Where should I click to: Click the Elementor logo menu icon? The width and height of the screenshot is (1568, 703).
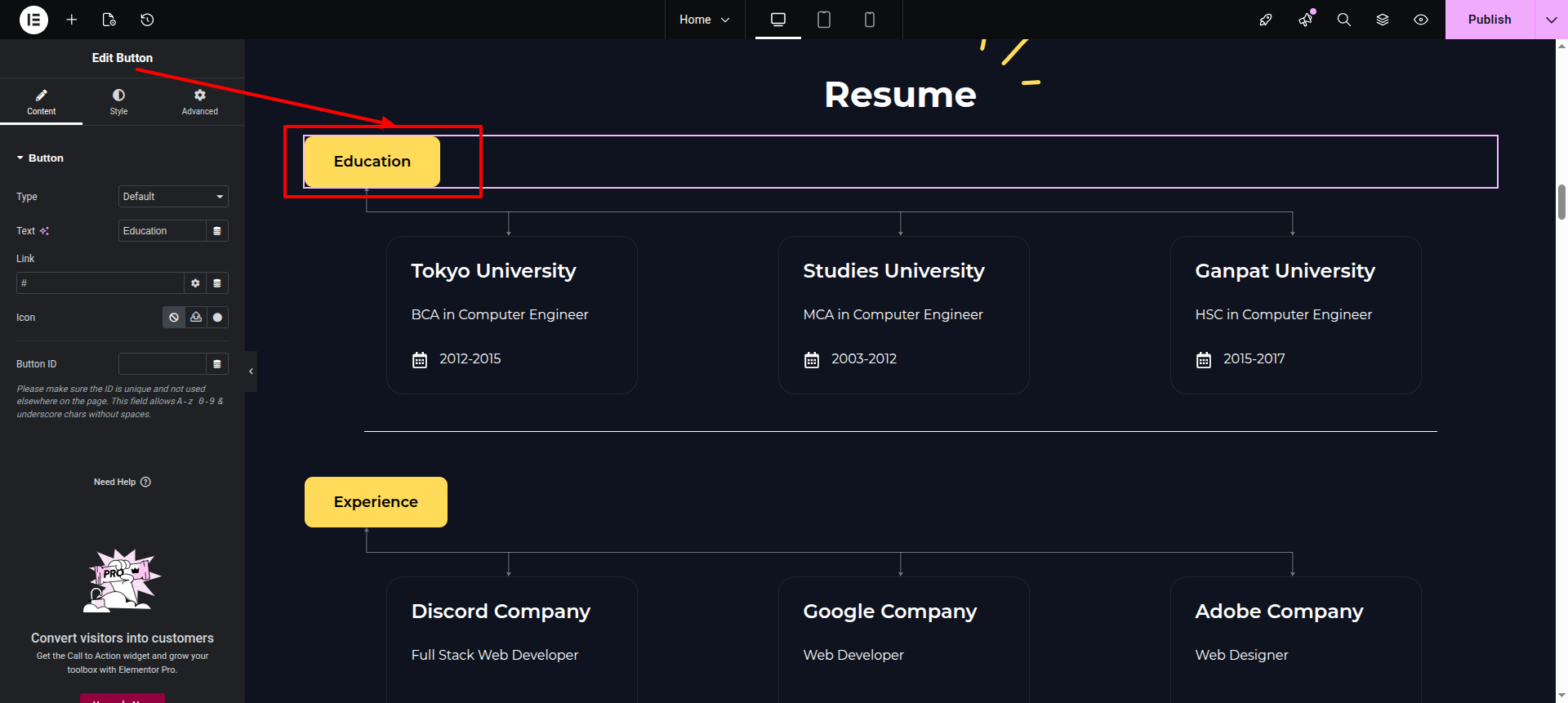pos(33,20)
